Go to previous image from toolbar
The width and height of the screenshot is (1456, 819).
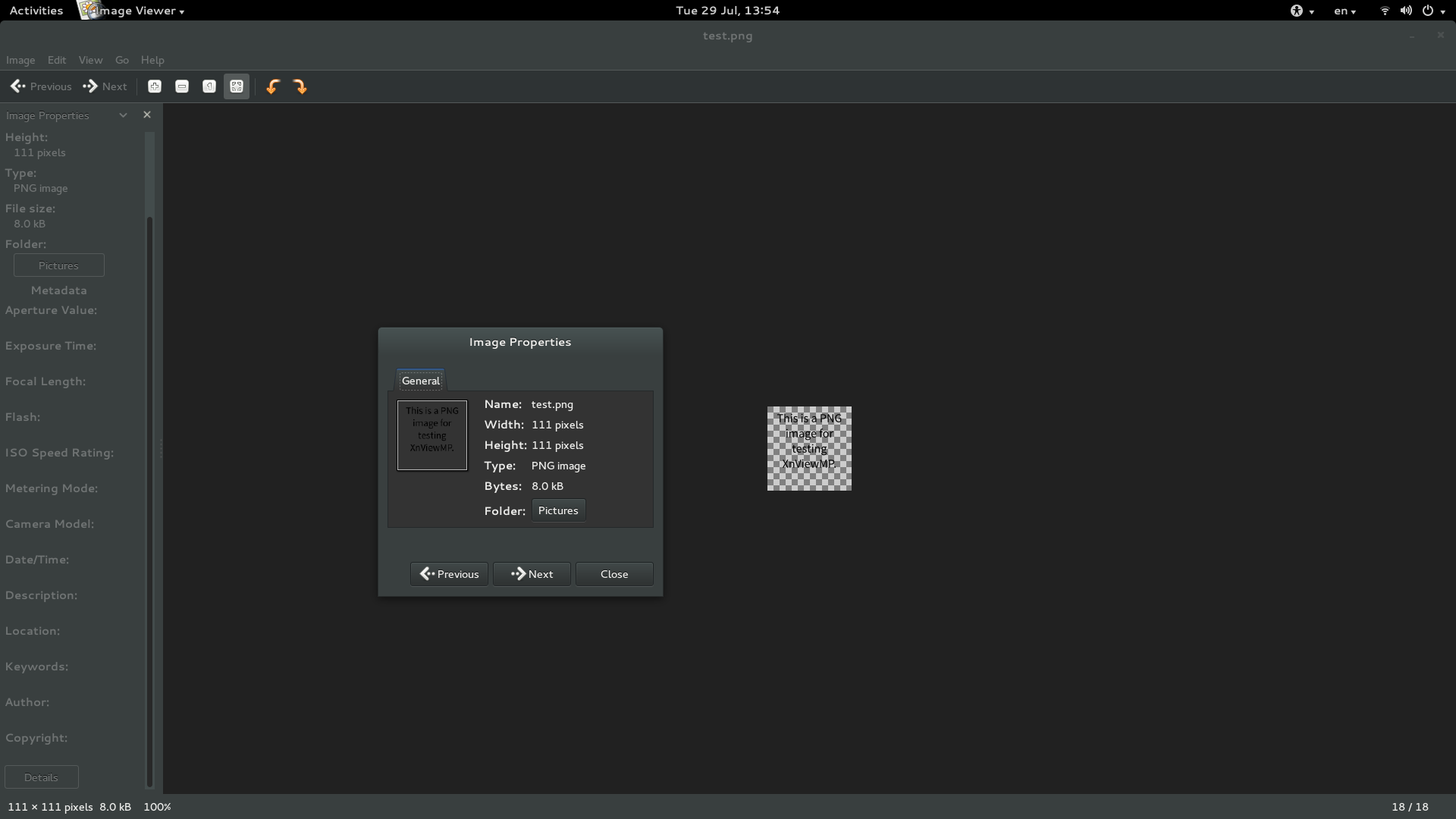(x=41, y=86)
